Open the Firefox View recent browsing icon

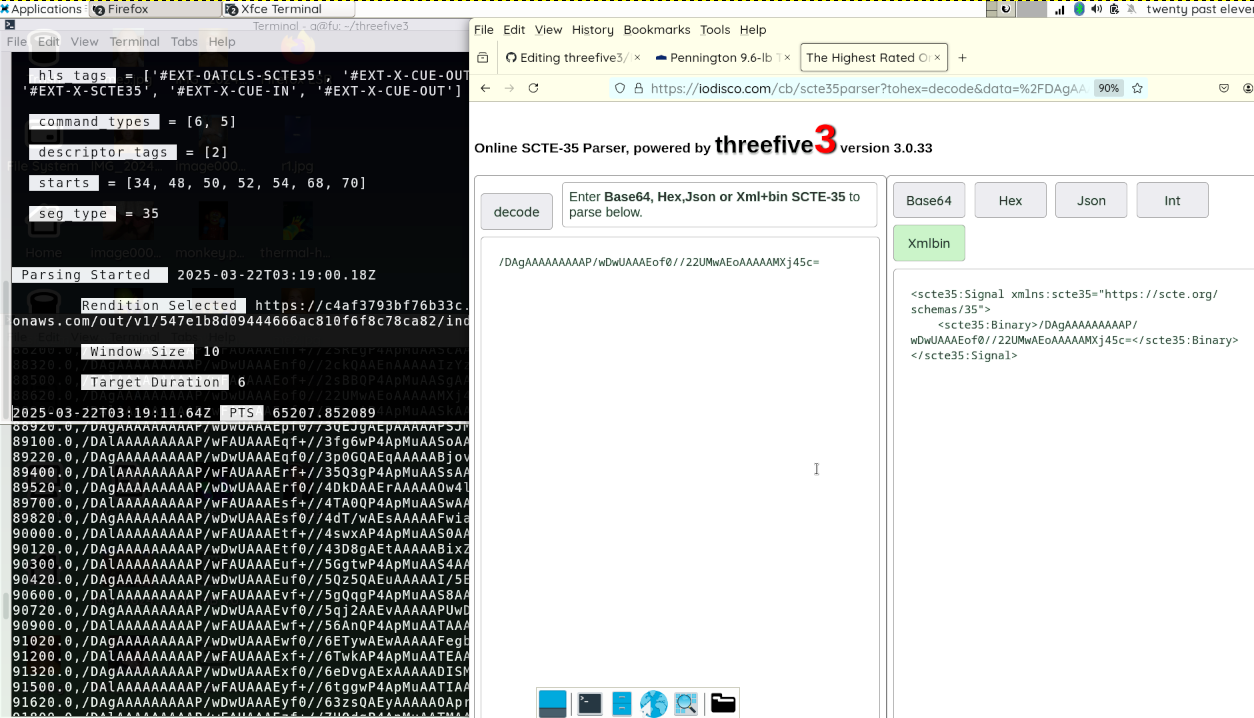(x=483, y=58)
